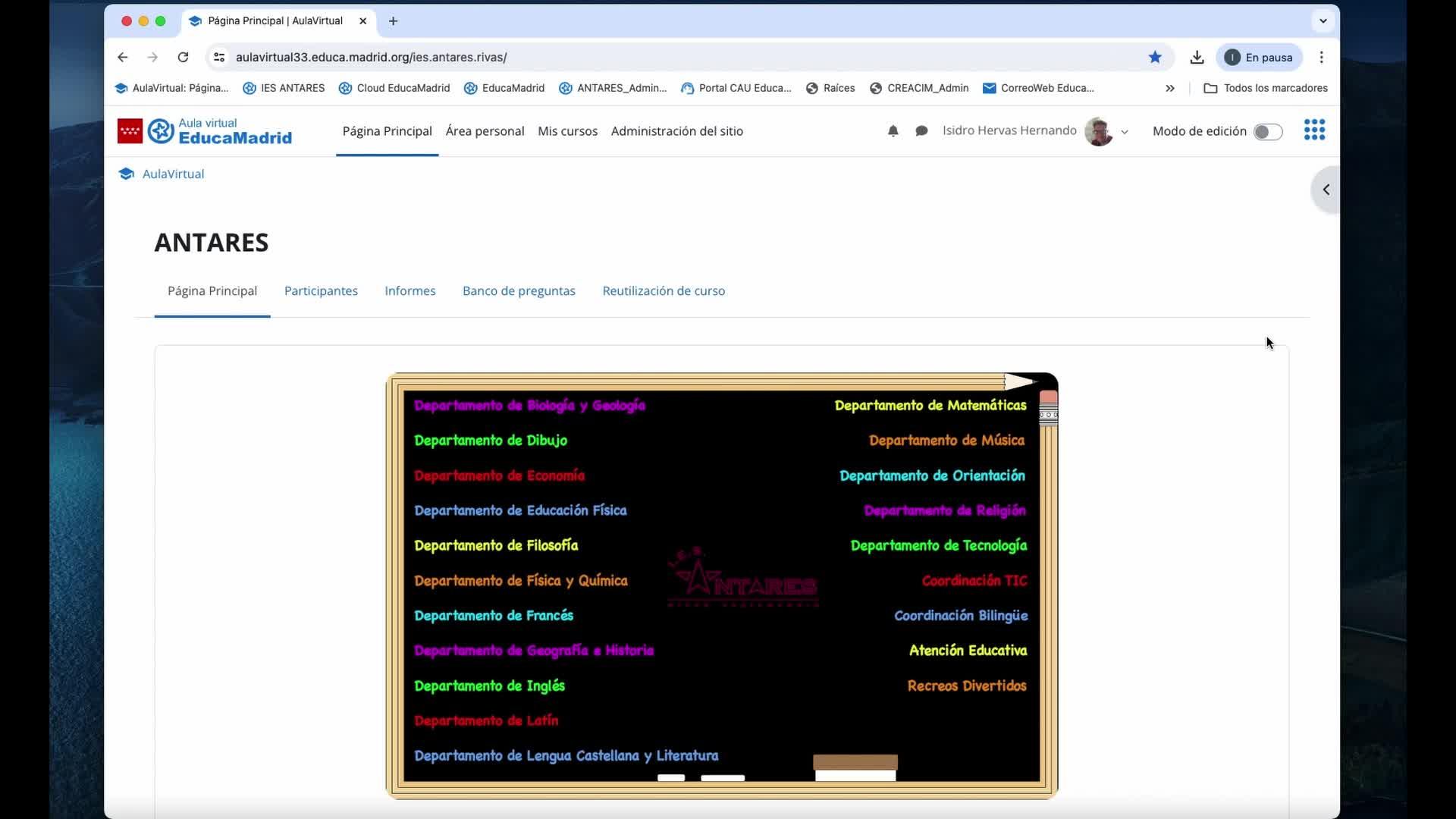
Task: Click the bookmark star in address bar
Action: tap(1154, 57)
